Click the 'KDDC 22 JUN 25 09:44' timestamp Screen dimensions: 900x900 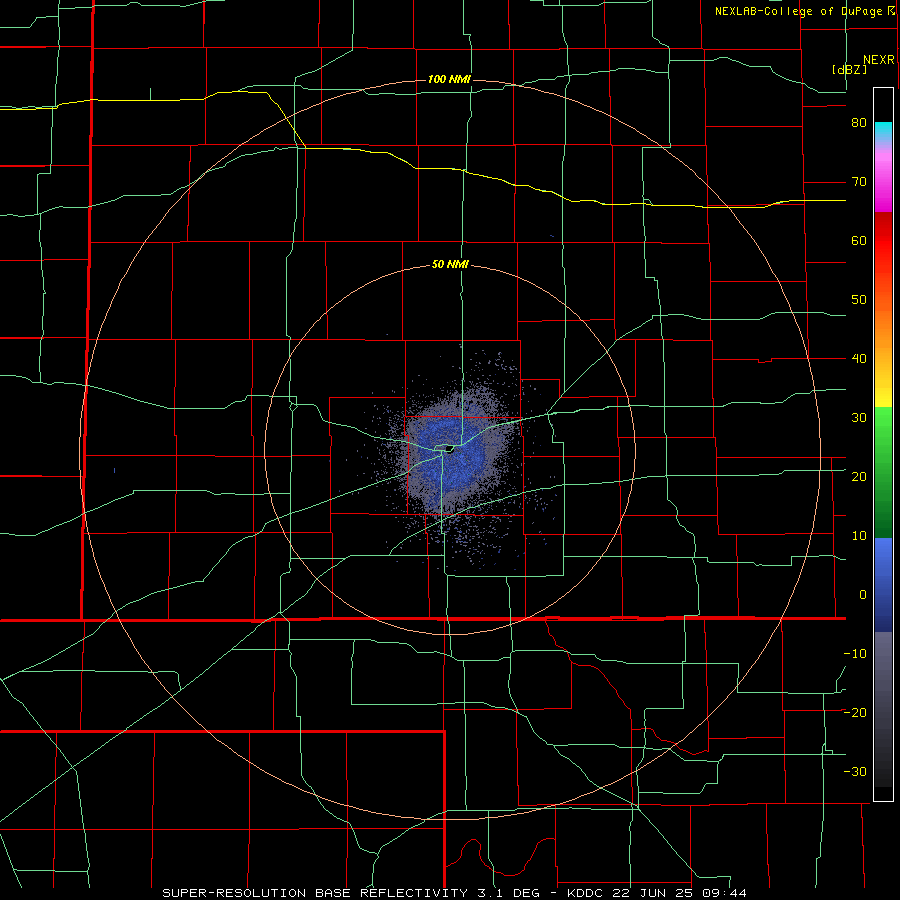657,893
